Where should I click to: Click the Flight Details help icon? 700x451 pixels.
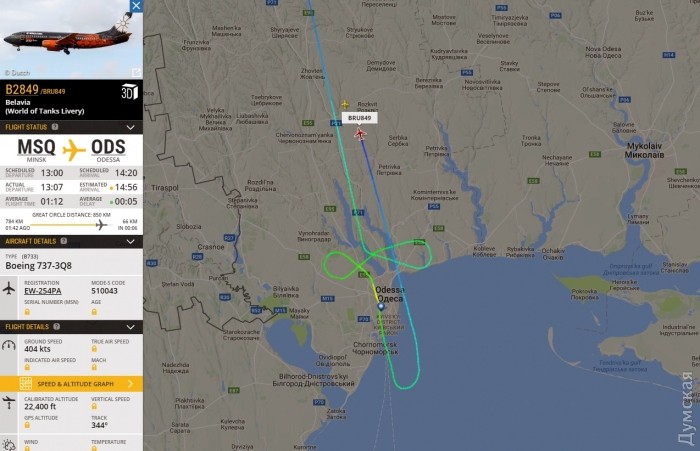click(57, 326)
